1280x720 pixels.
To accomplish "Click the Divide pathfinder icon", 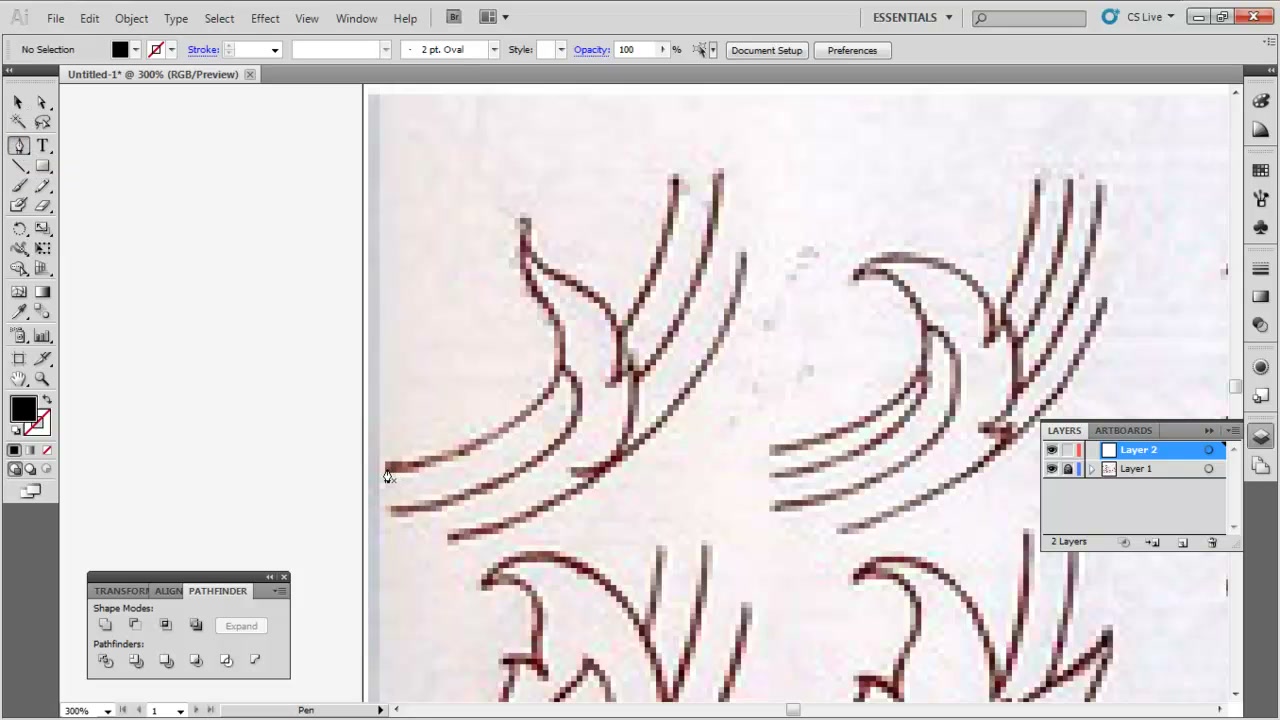I will point(106,661).
